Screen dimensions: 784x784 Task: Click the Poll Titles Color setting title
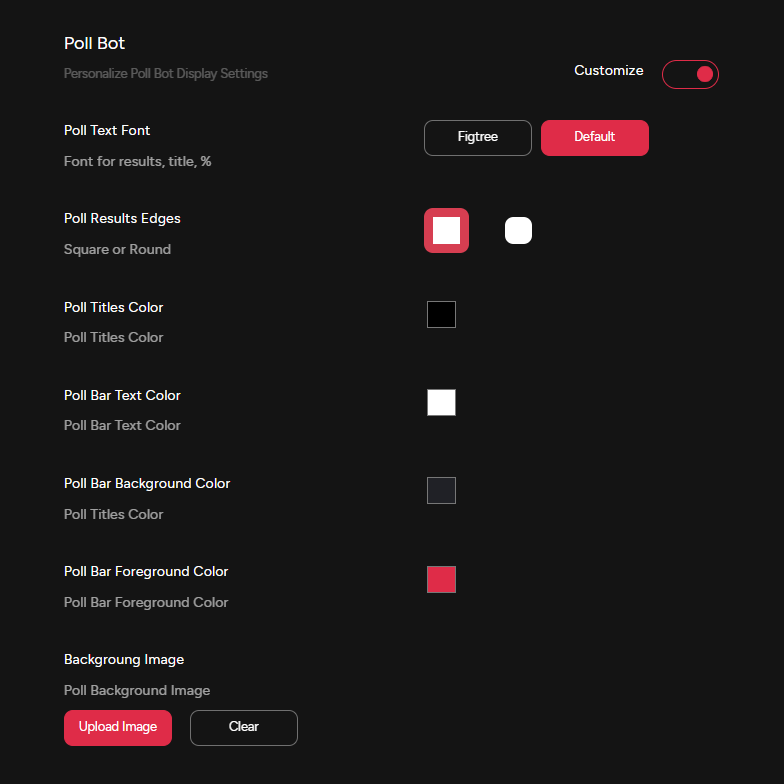point(113,307)
